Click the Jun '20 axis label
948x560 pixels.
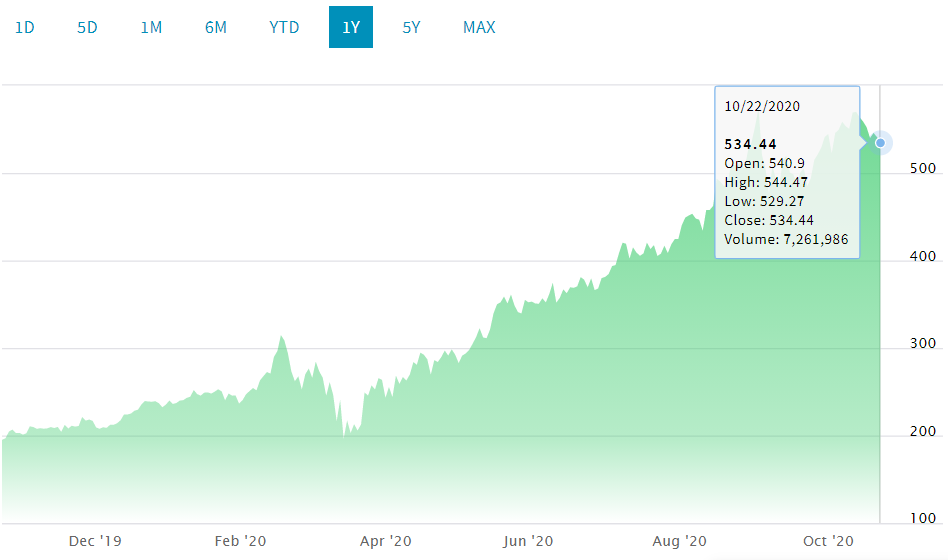click(x=528, y=541)
